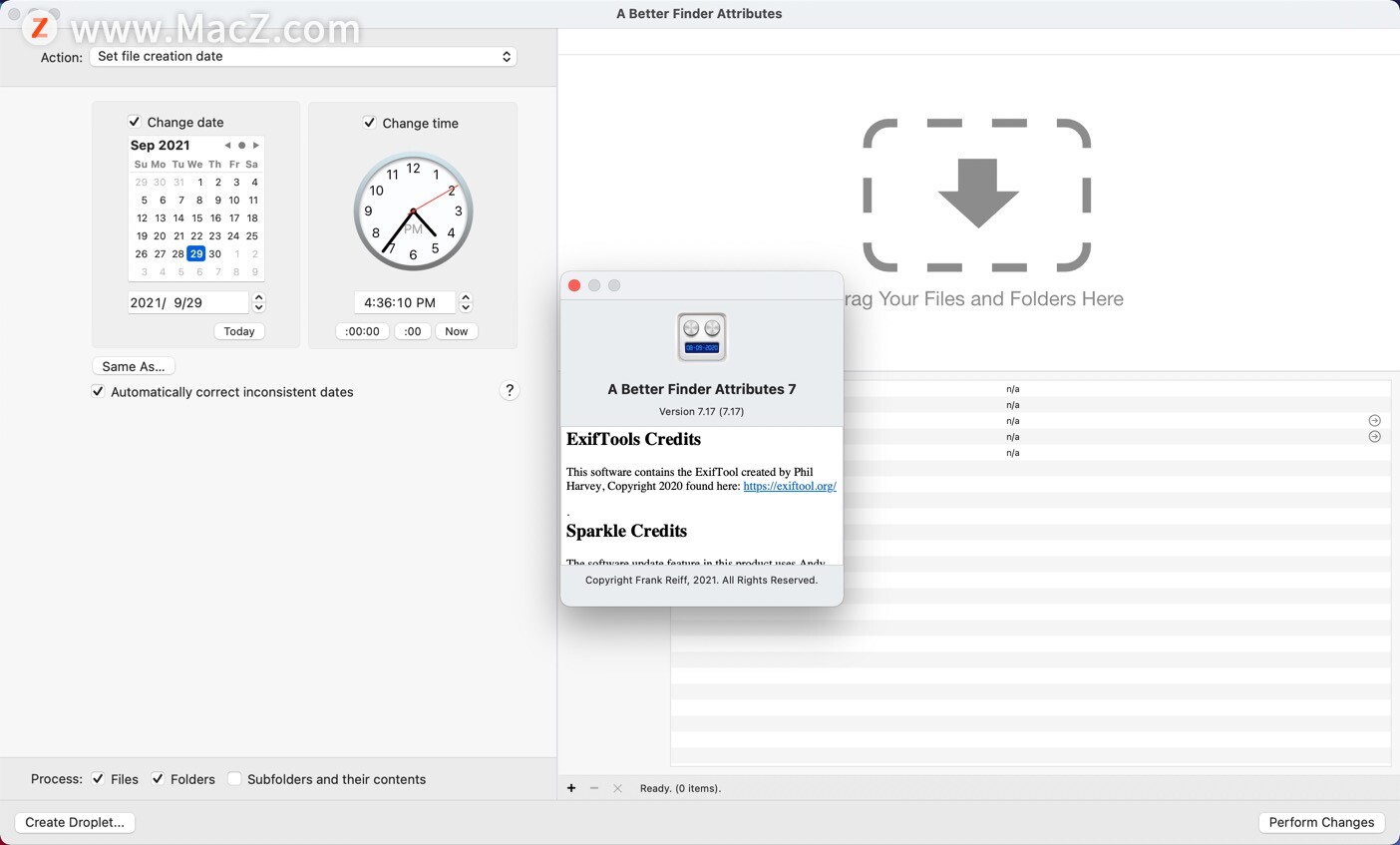The image size is (1400, 845).
Task: Click the time field stepper arrows
Action: 466,302
